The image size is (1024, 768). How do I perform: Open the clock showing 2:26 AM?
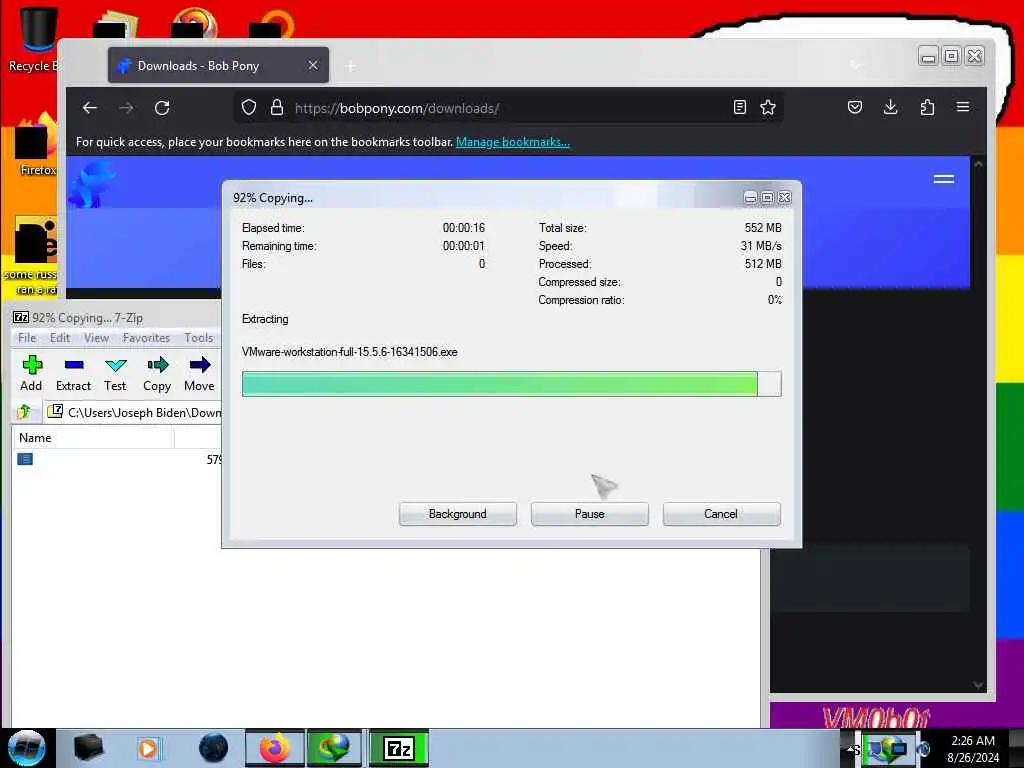point(973,748)
